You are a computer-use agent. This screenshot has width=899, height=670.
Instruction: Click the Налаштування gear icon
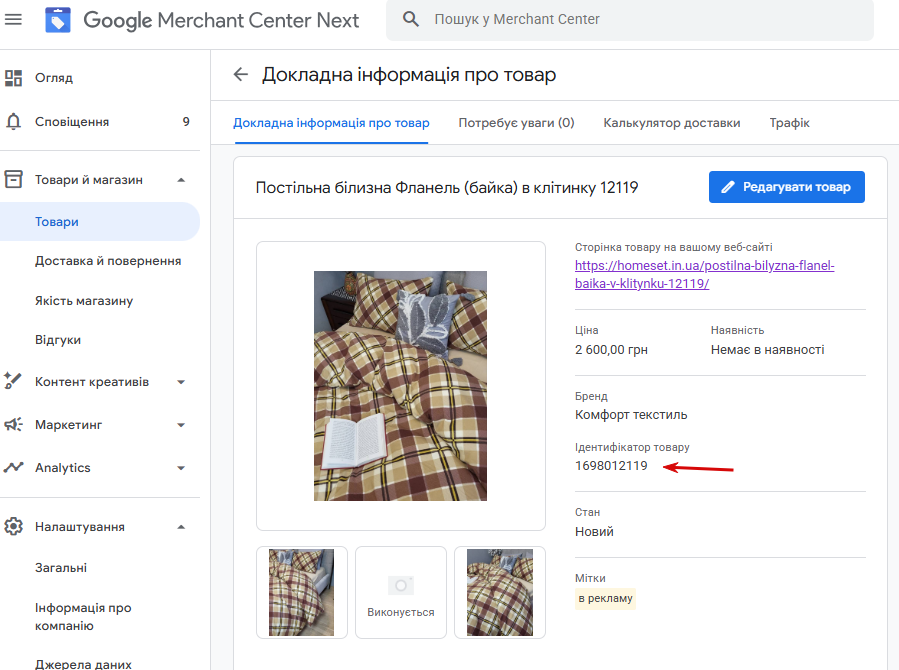point(14,527)
